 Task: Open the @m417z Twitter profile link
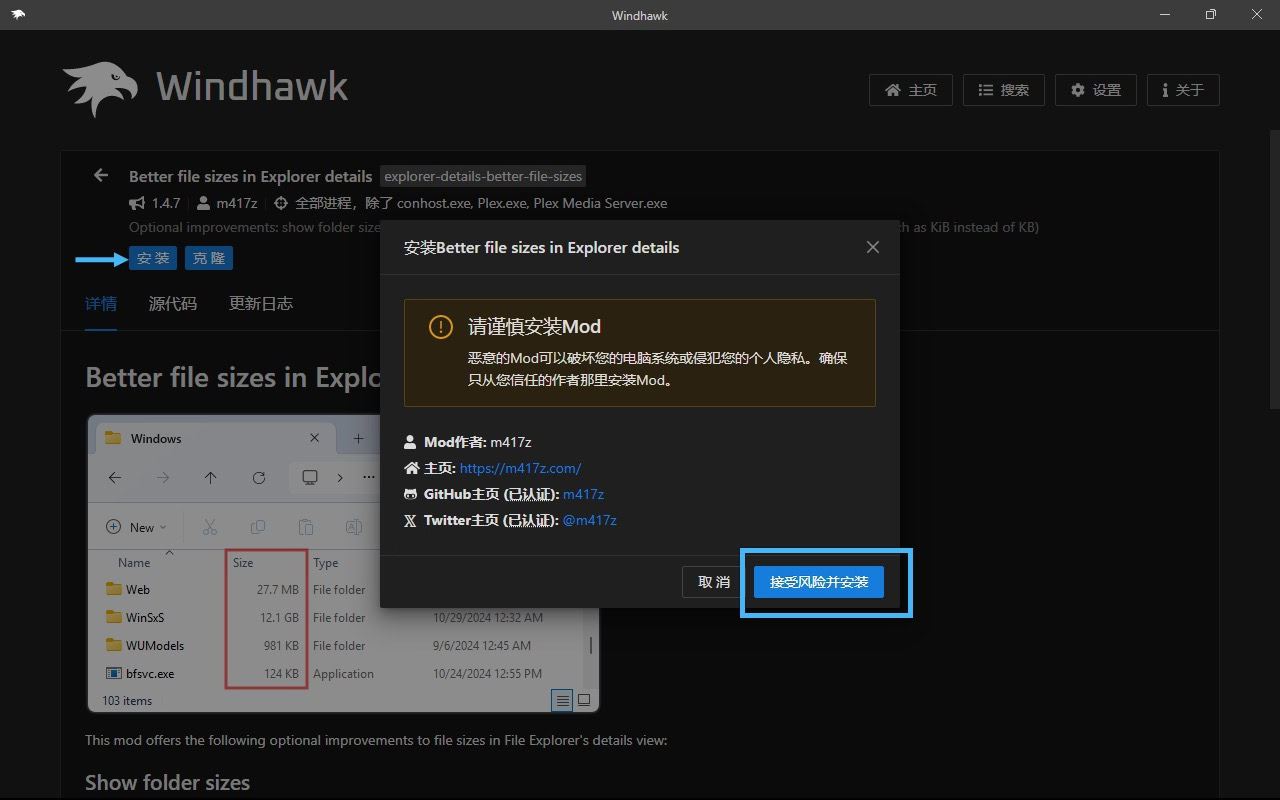click(589, 520)
